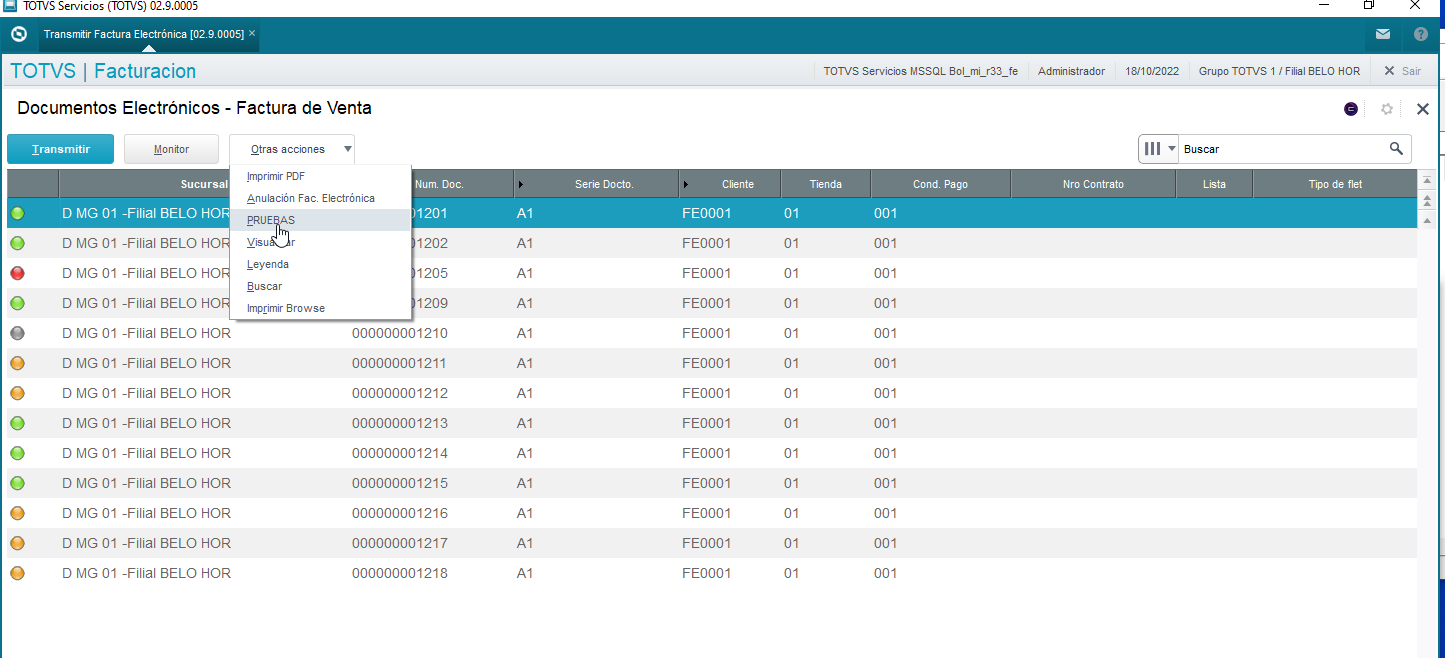Image resolution: width=1445 pixels, height=658 pixels.
Task: Select orange status of row 000000001218
Action: coord(17,573)
